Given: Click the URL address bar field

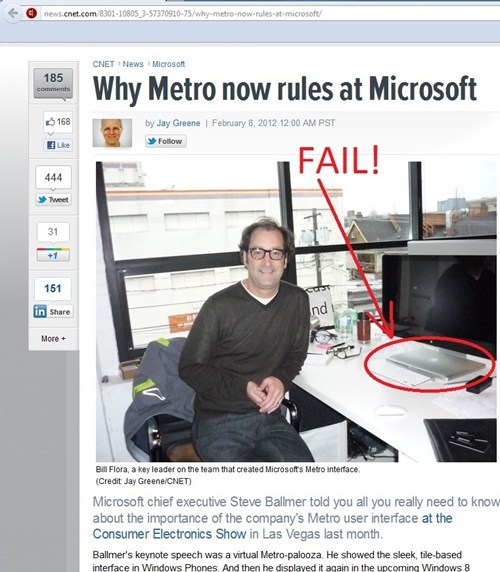Looking at the screenshot, I should pos(255,13).
